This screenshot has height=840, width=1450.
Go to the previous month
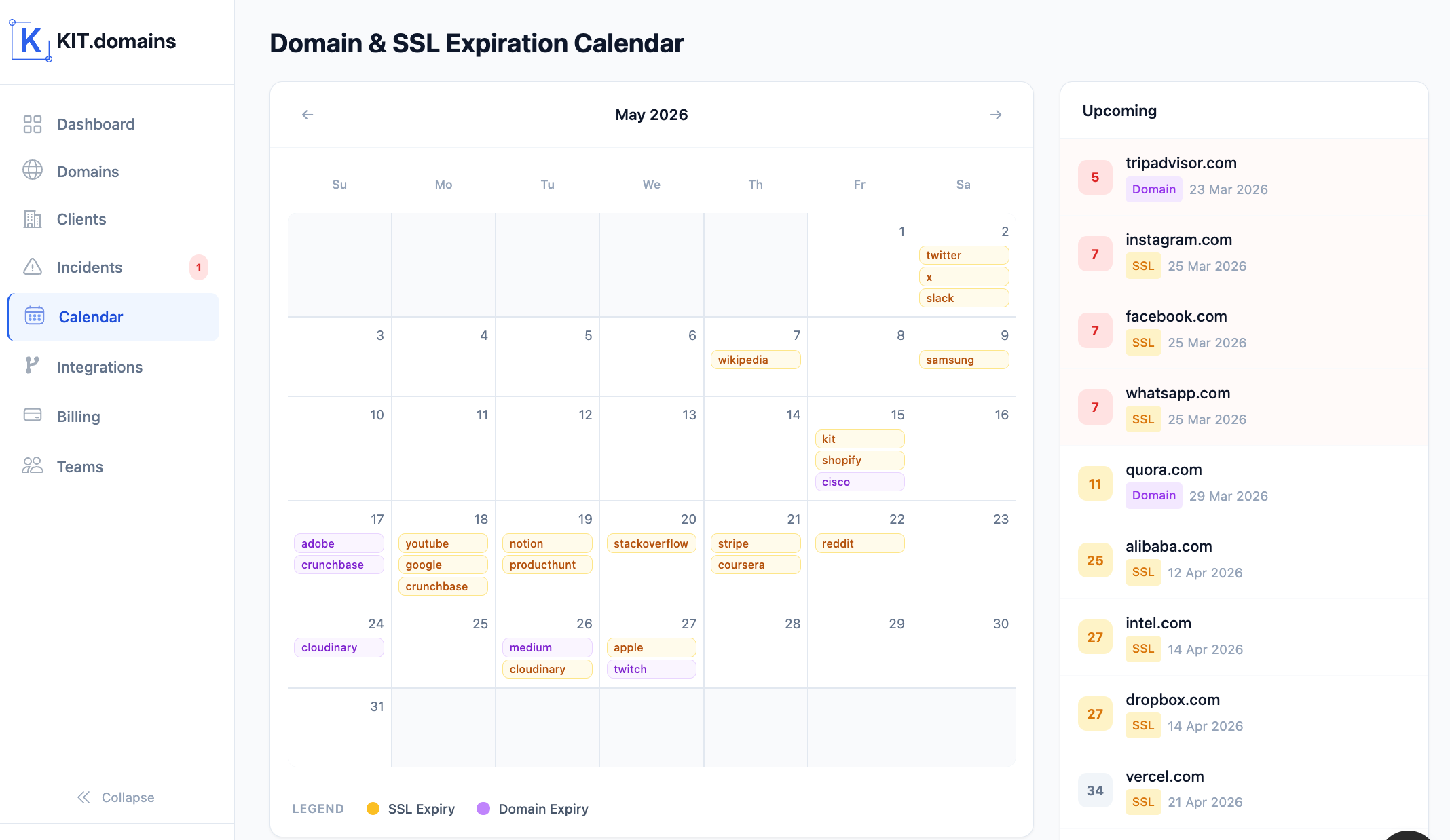[x=308, y=114]
